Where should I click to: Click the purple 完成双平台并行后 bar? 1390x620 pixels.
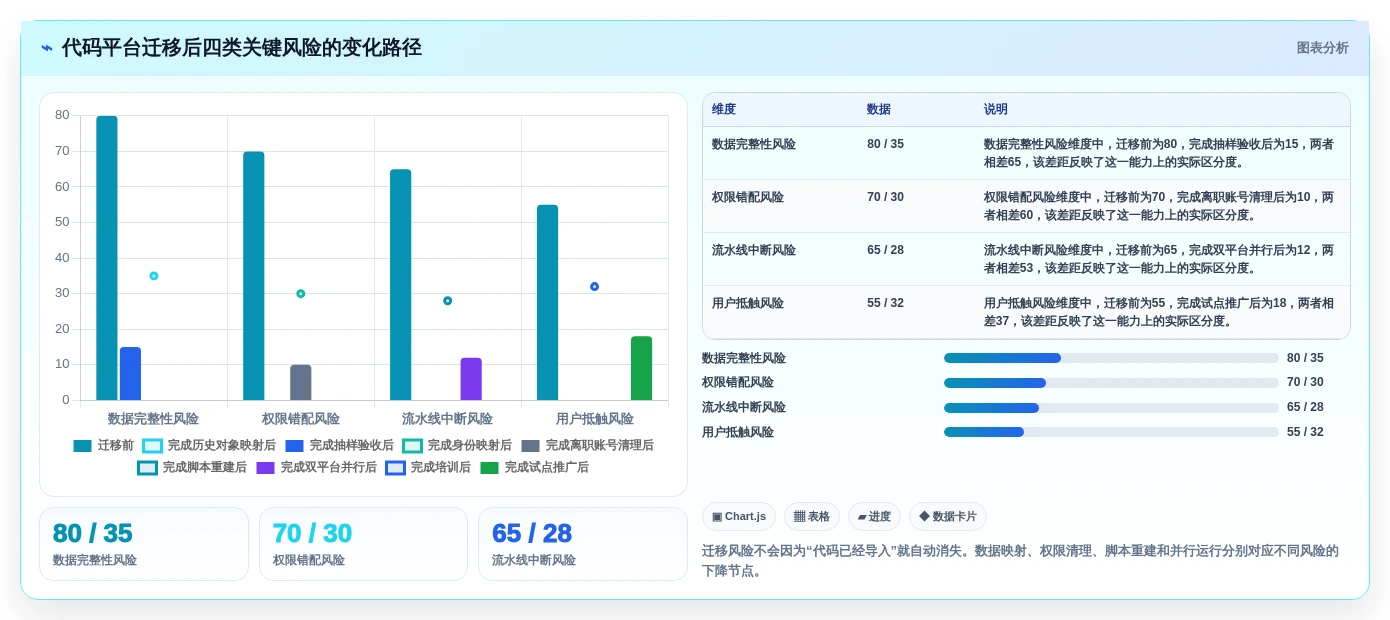coord(471,379)
